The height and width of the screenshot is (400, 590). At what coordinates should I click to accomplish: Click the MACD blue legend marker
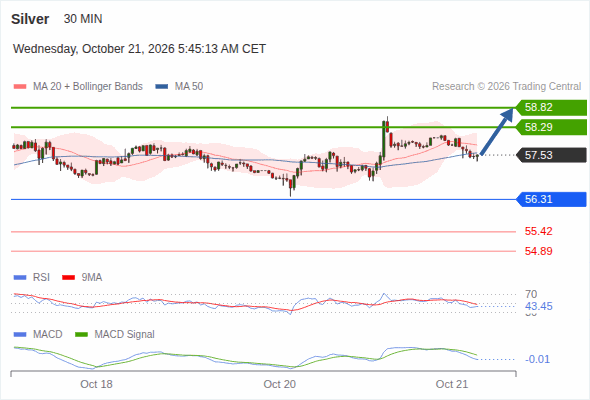click(20, 334)
